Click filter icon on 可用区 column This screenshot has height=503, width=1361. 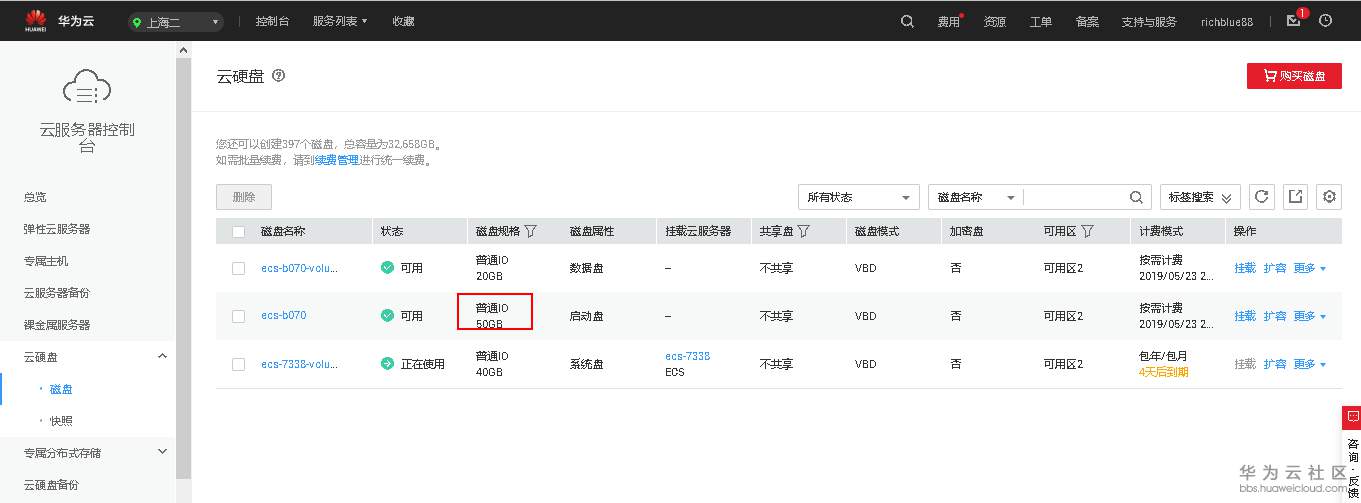click(1087, 231)
